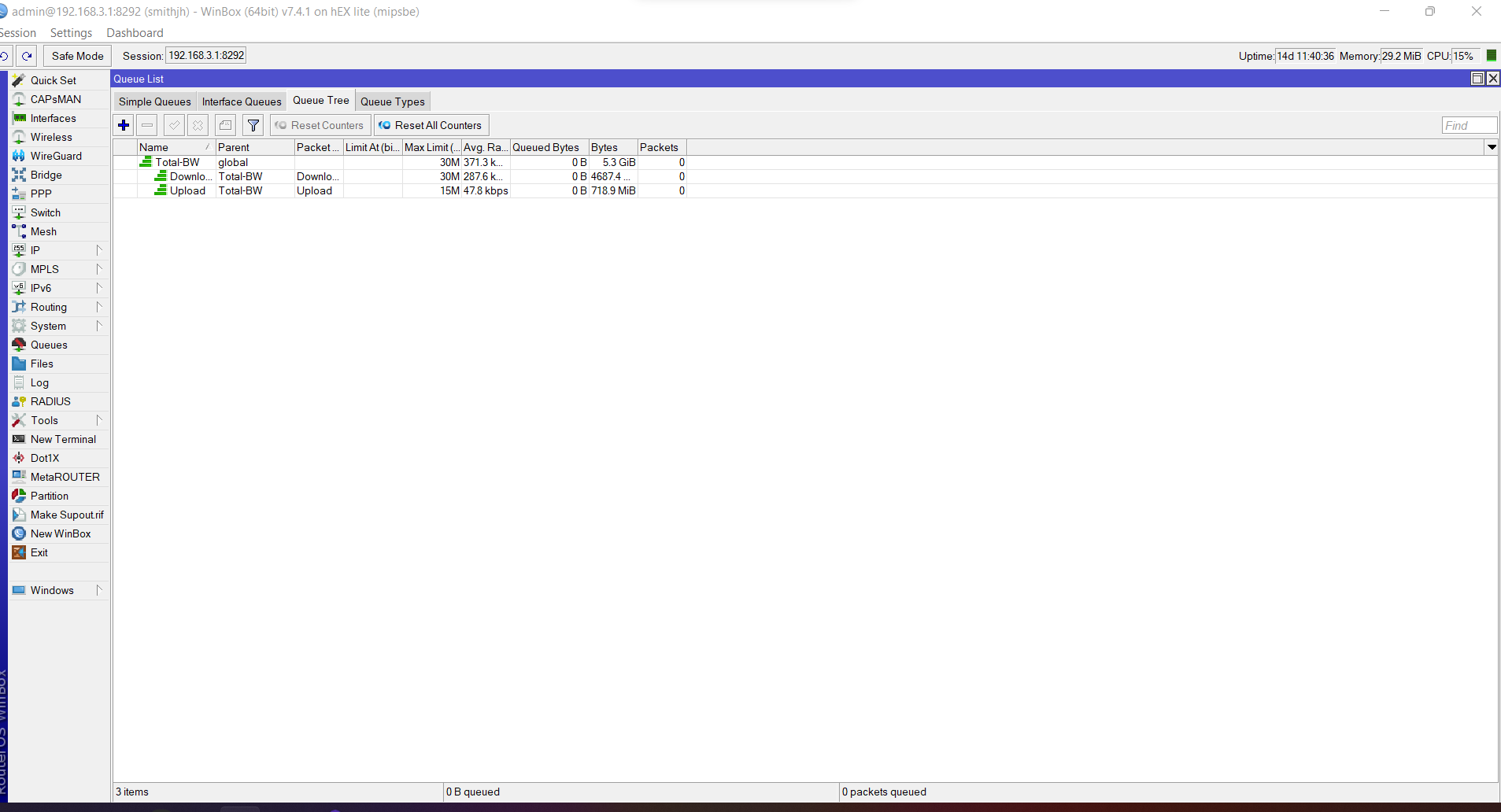Sort by the Parent column header
Image resolution: width=1501 pixels, height=812 pixels.
[255, 147]
